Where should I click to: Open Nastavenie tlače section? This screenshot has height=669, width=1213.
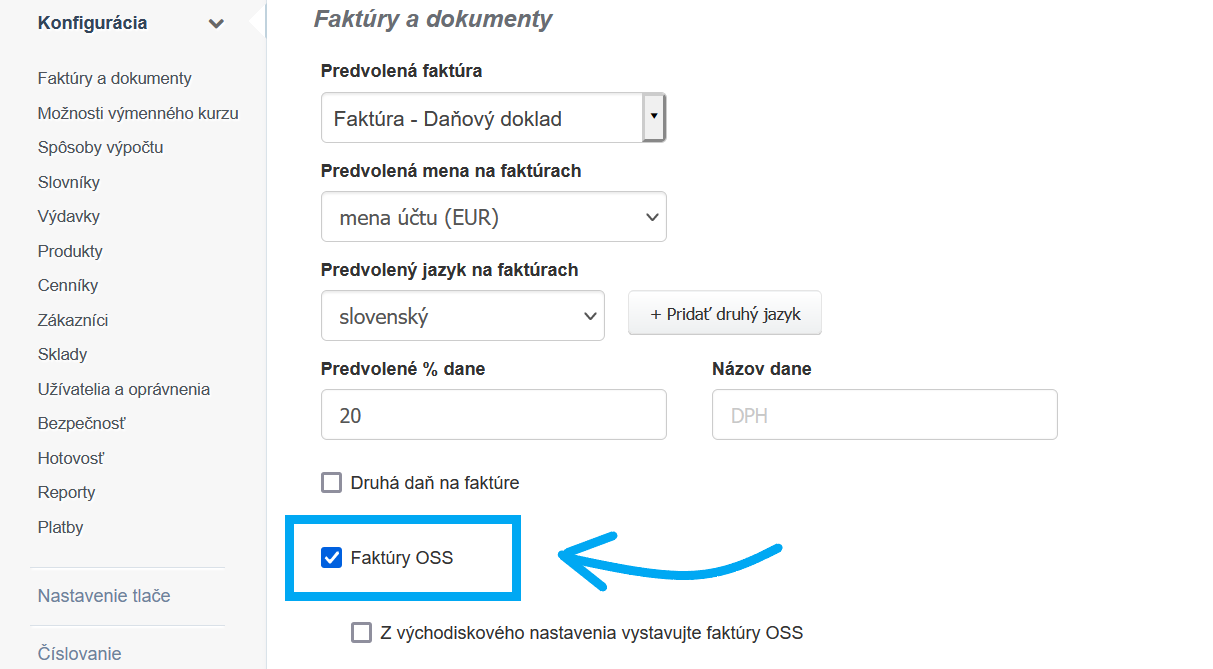pyautogui.click(x=104, y=595)
